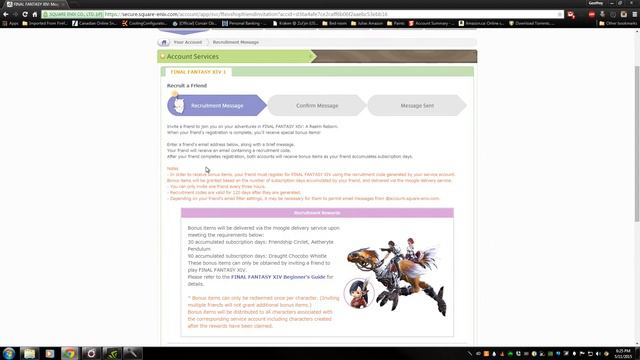Go to Your Account breadcrumb
This screenshot has width=640, height=360.
click(x=188, y=42)
